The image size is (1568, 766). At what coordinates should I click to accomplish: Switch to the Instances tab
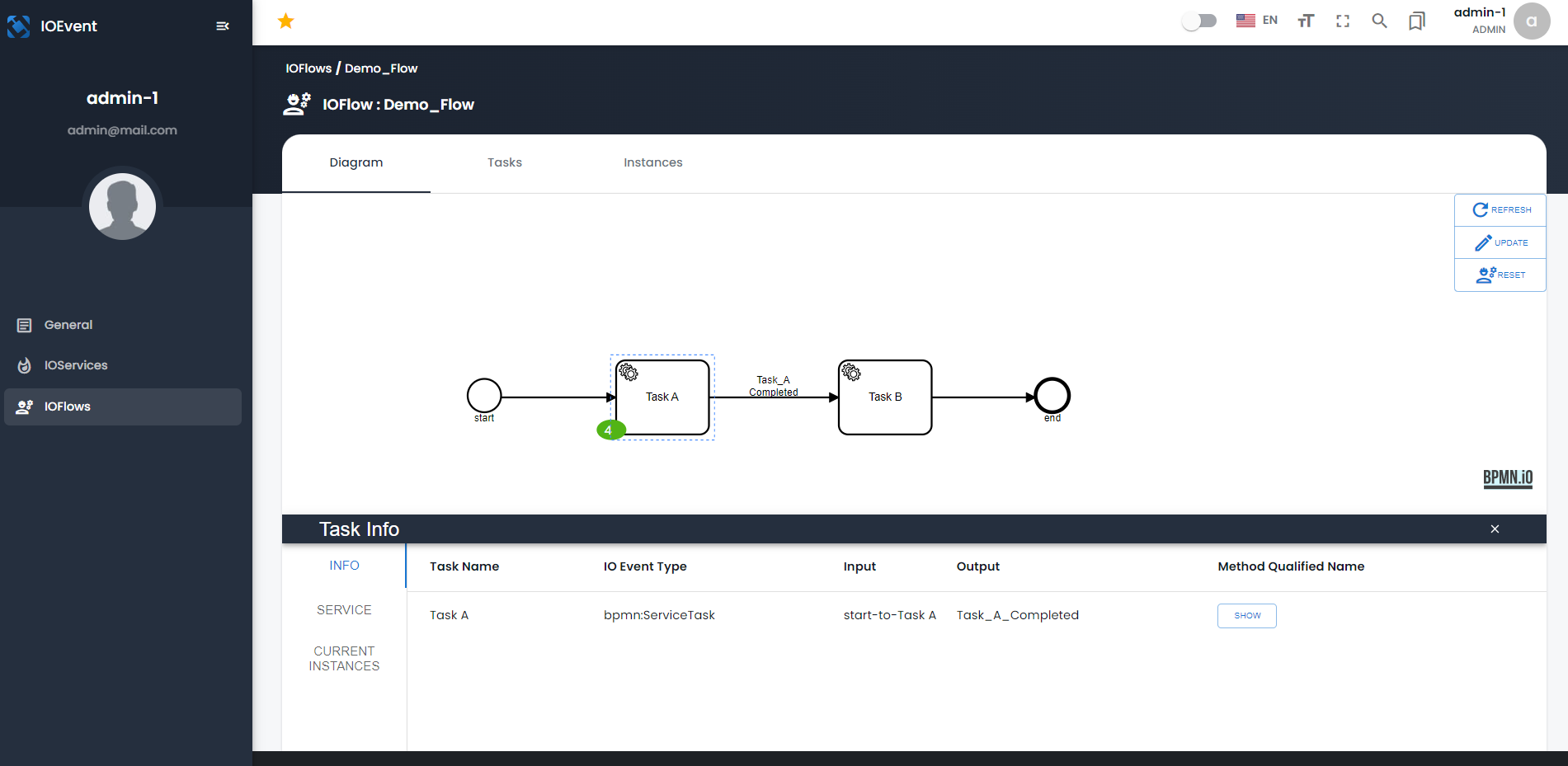[x=652, y=162]
